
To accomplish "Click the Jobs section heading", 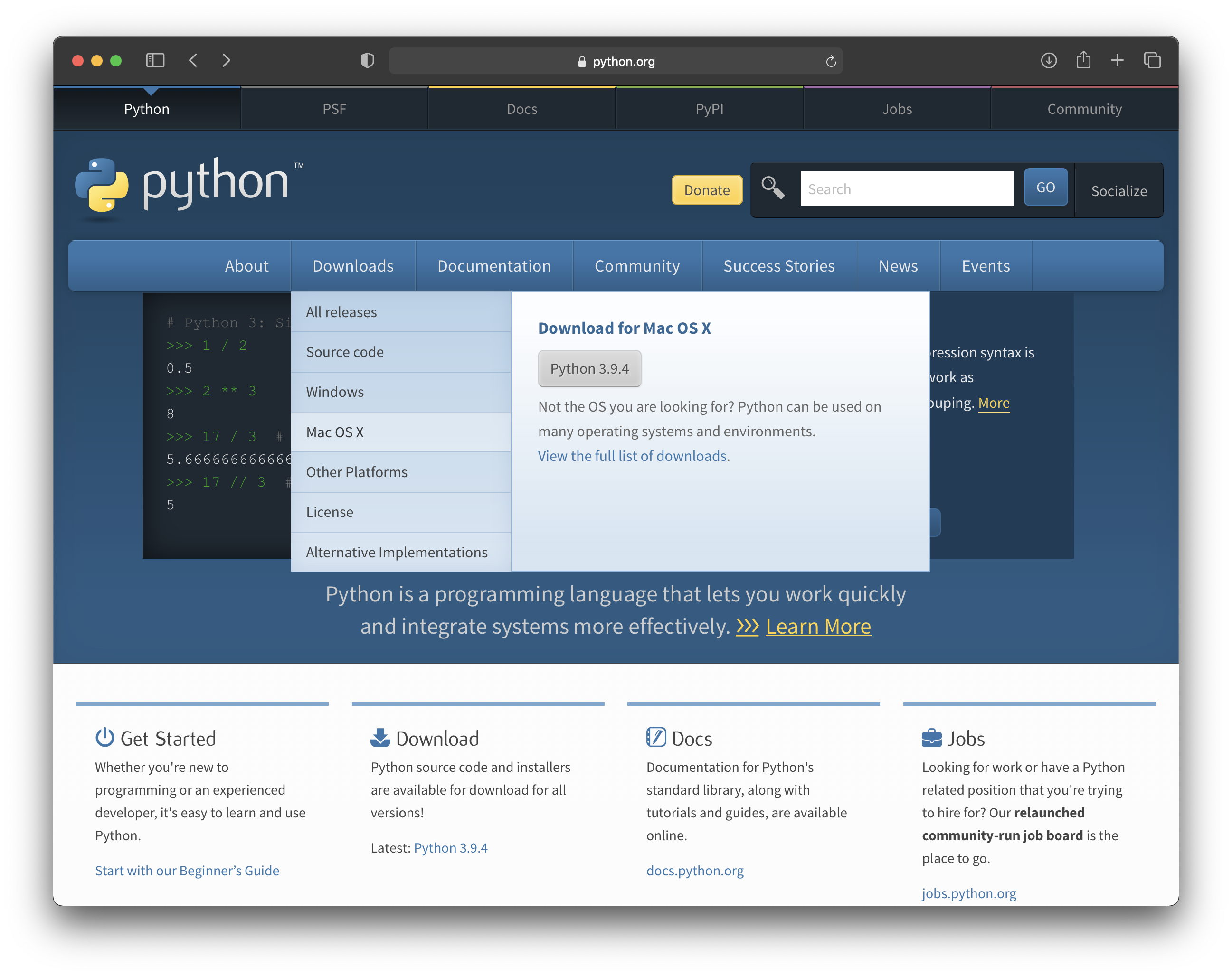I will [x=966, y=739].
